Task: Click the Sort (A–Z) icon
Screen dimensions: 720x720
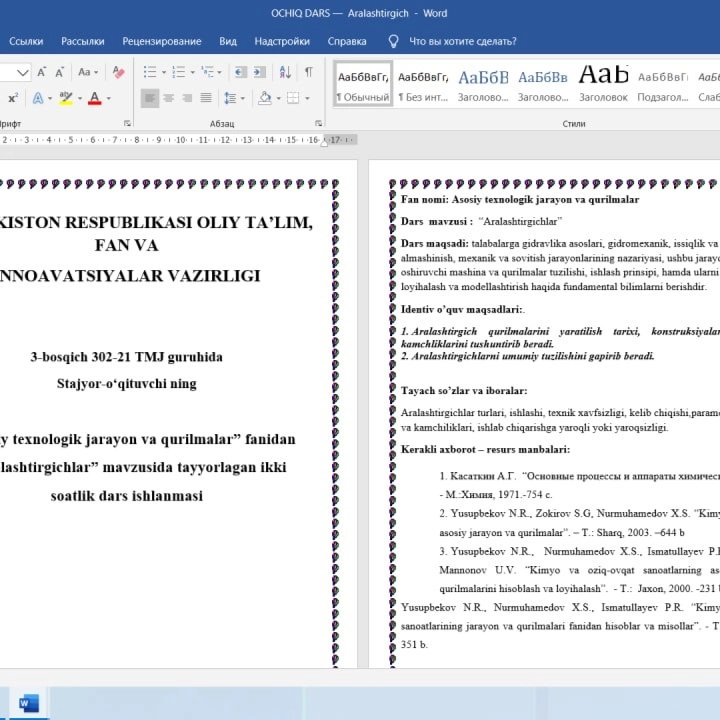Action: tap(284, 72)
